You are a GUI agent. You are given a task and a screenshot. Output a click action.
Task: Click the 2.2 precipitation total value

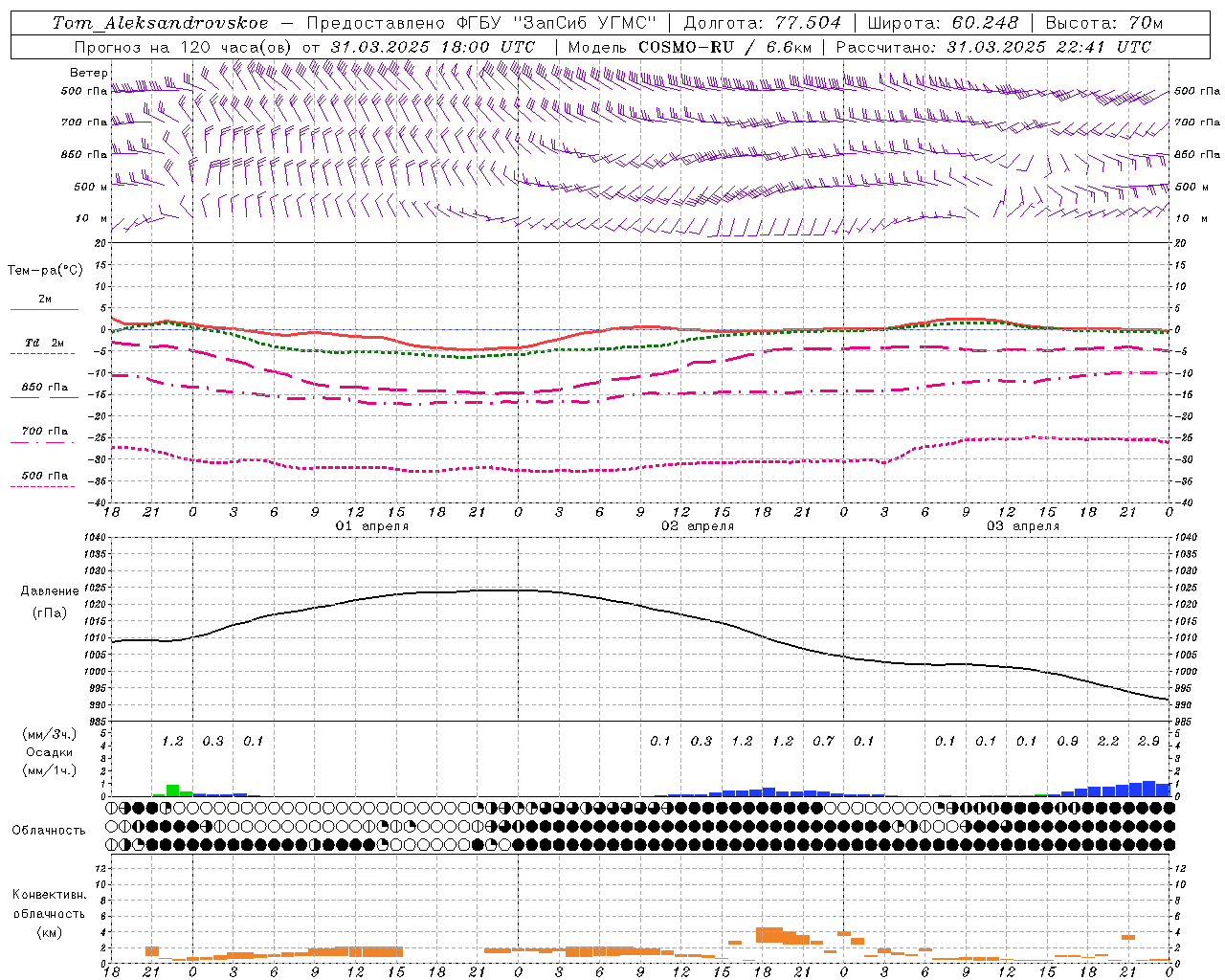click(1108, 741)
